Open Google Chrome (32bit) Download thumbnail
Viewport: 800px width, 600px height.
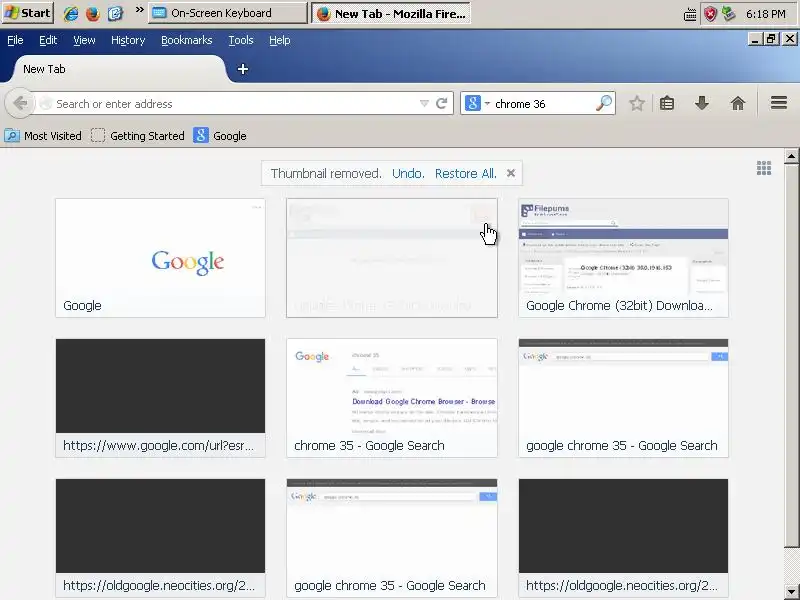pyautogui.click(x=623, y=258)
